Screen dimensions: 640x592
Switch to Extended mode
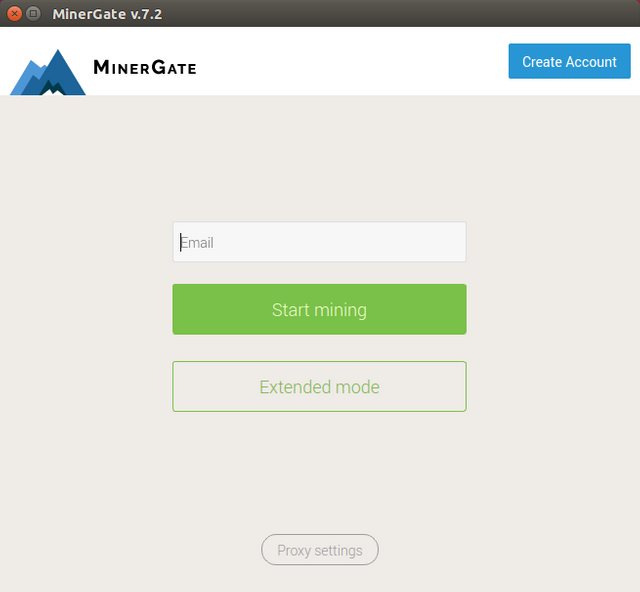pos(319,386)
